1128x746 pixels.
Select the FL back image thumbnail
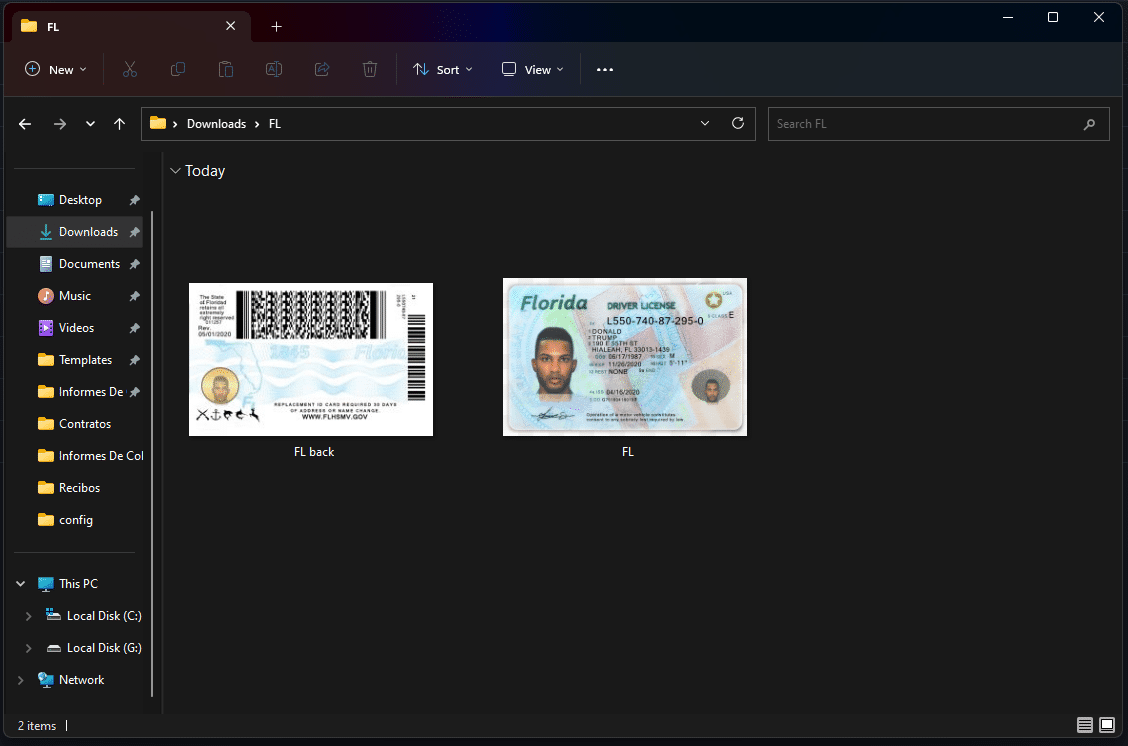(x=311, y=359)
